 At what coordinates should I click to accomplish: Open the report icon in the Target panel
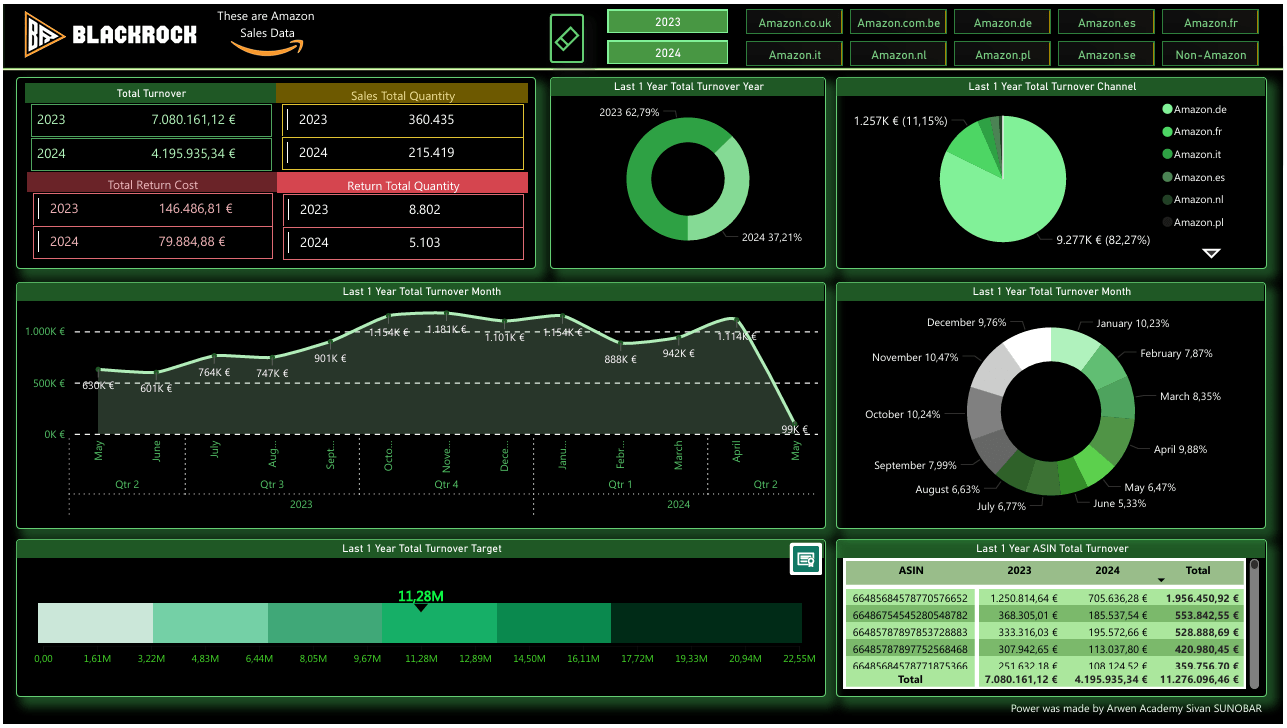click(806, 558)
